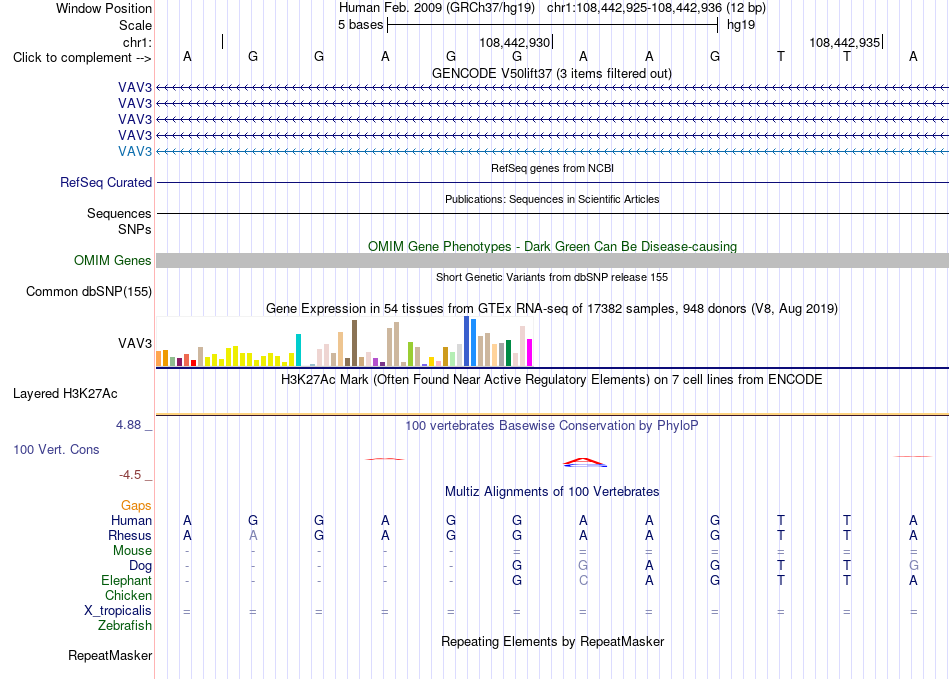
Task: Click the RepeatMasker track label
Action: pos(110,655)
